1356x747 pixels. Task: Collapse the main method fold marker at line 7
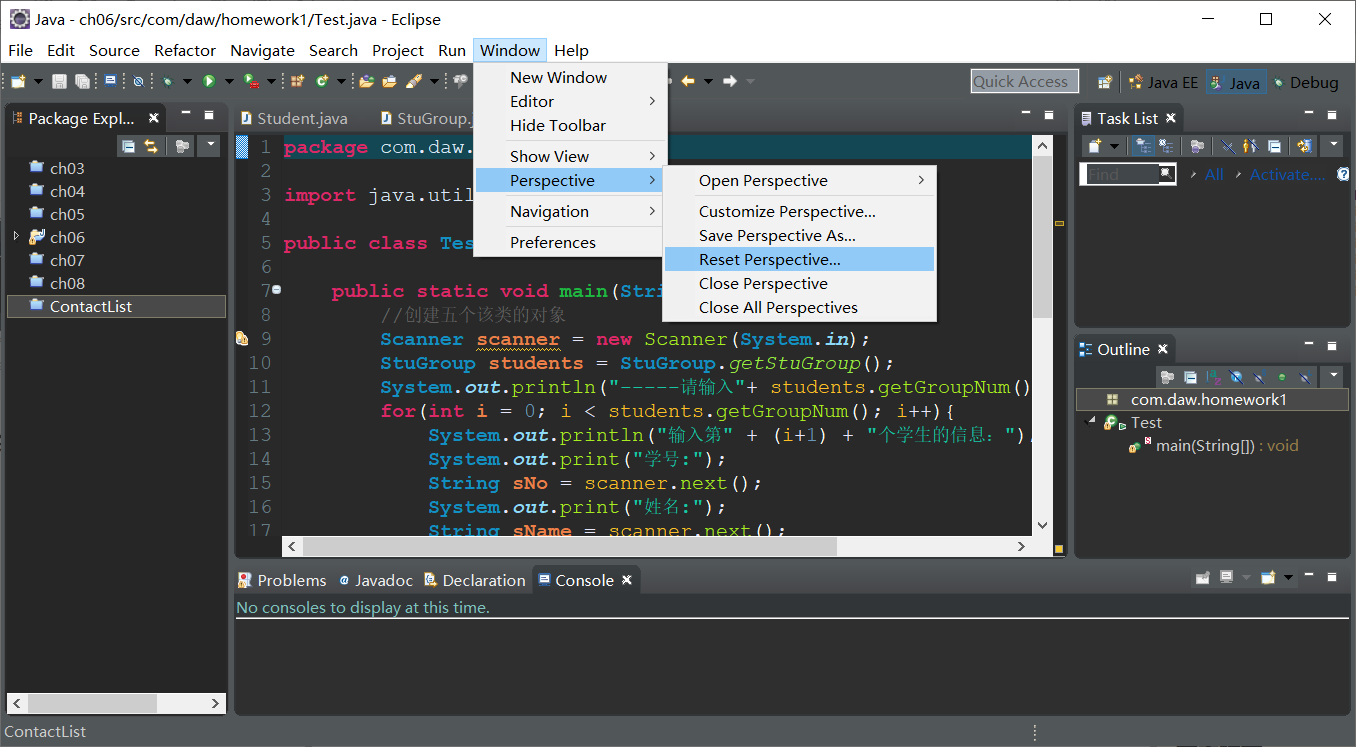pyautogui.click(x=277, y=290)
